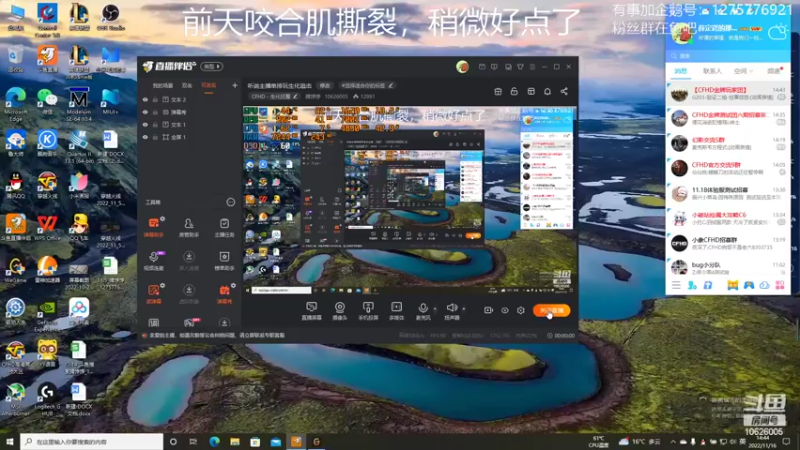Viewport: 800px width, 450px height.
Task: Show hidden tray icons chevron
Action: coord(672,442)
